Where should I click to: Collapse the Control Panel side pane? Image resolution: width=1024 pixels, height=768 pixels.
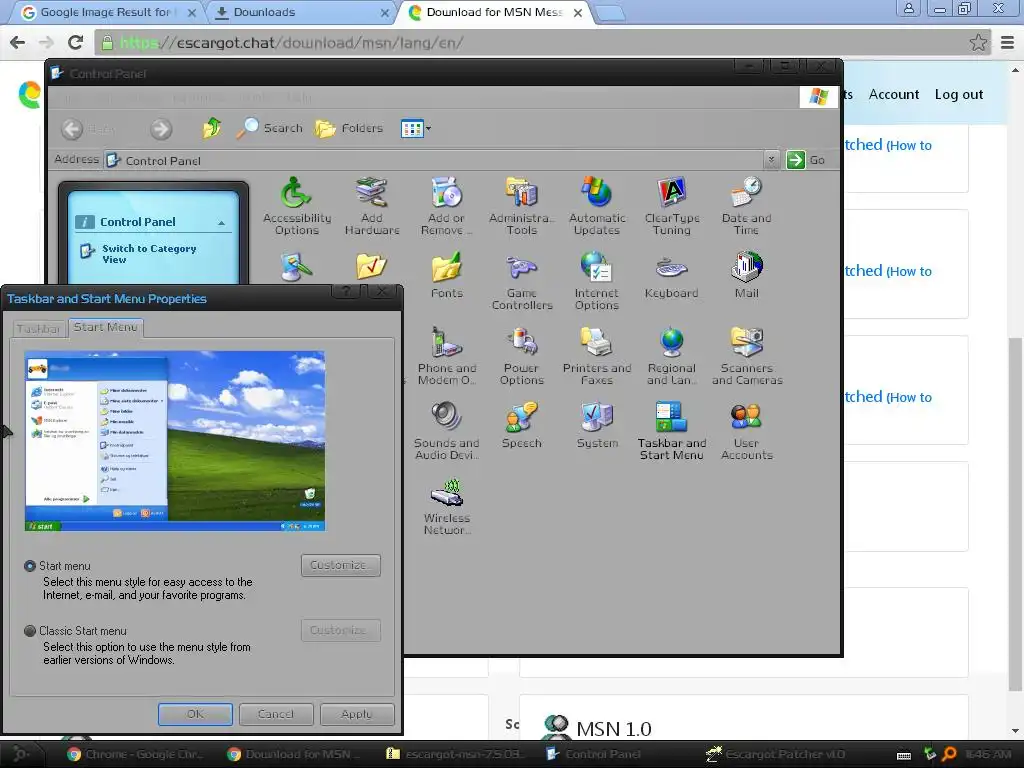(221, 223)
